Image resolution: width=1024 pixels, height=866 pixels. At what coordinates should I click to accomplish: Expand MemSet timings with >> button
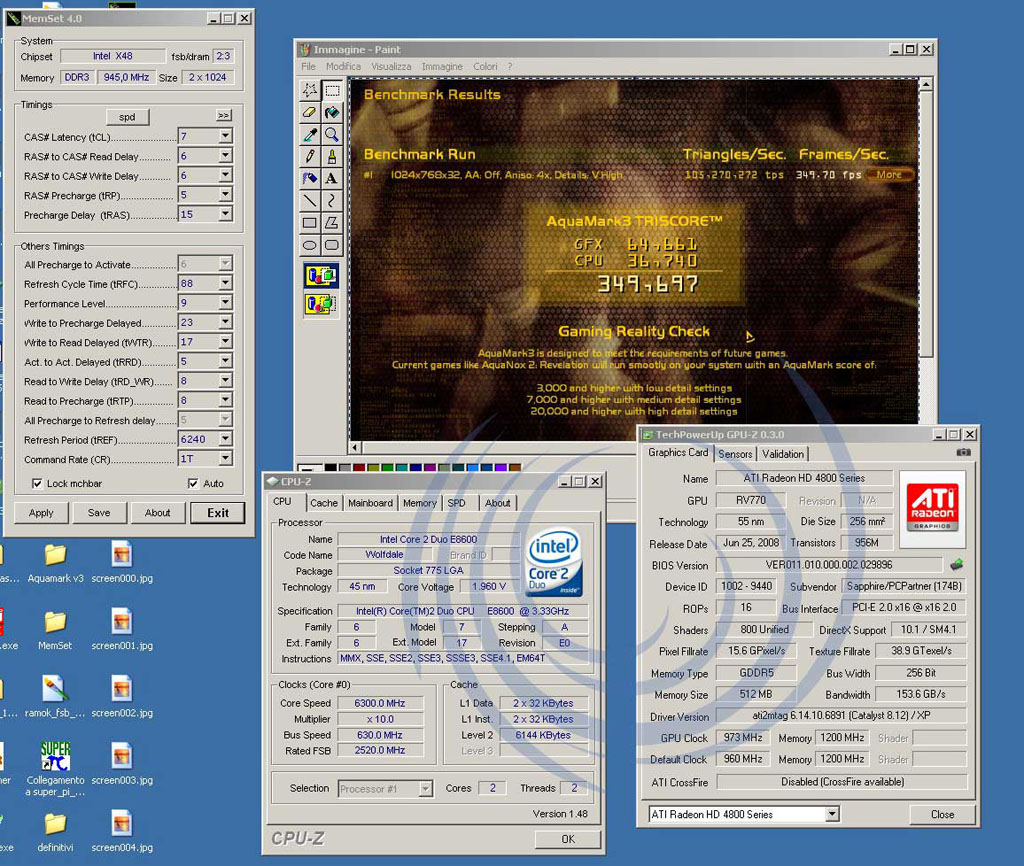224,116
